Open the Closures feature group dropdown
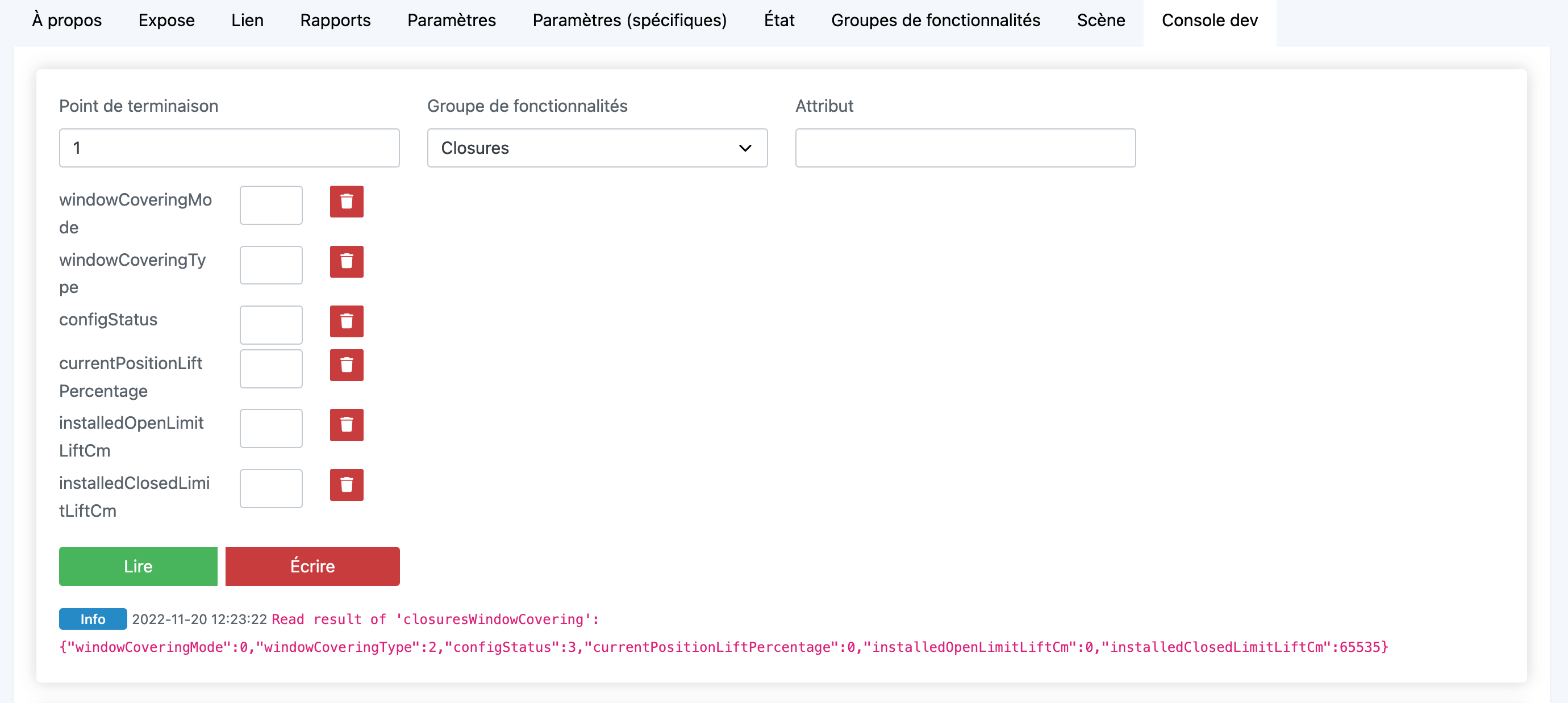This screenshot has width=1568, height=703. [597, 148]
